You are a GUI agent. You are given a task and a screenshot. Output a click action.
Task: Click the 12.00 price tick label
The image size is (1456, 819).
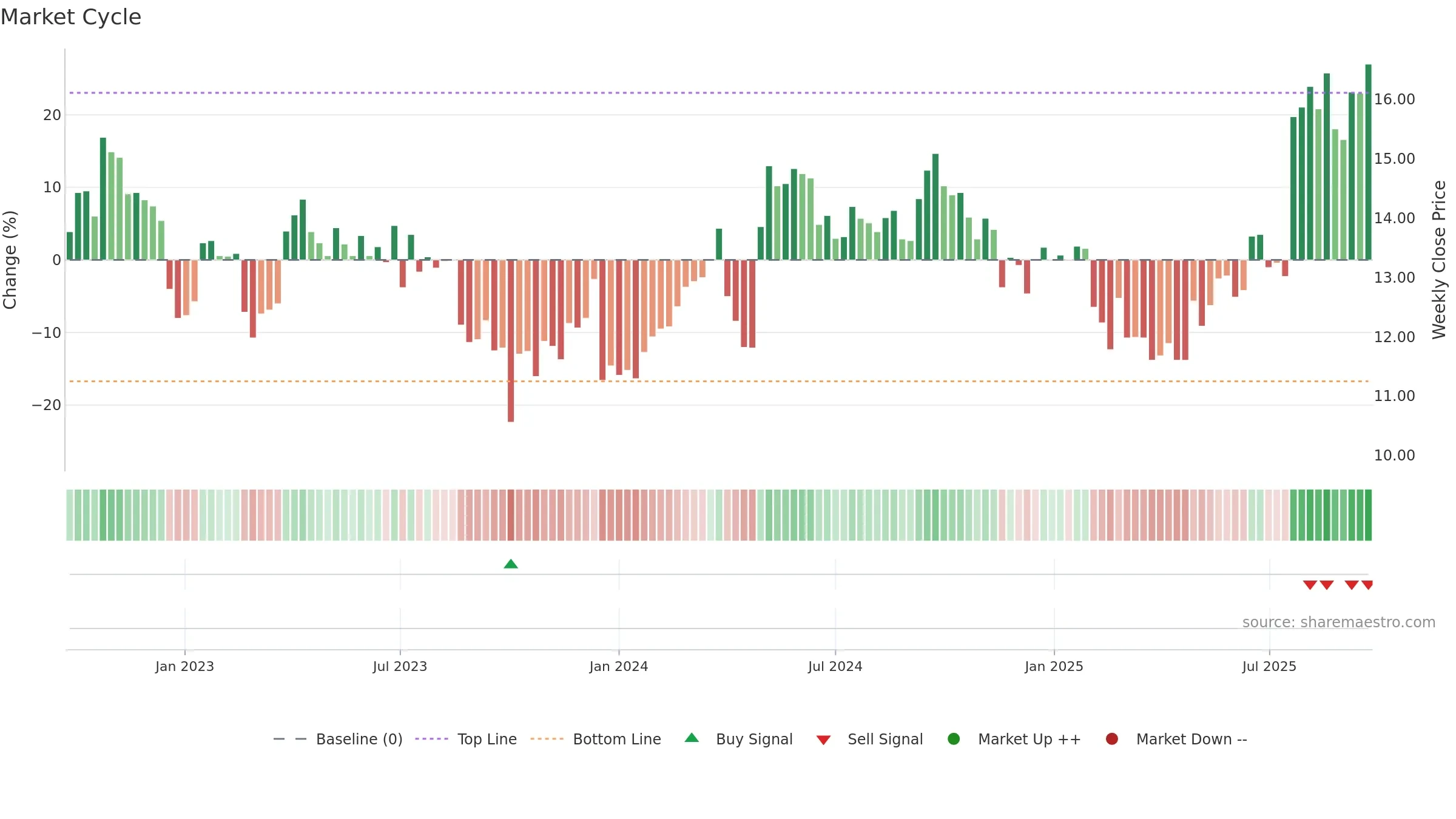click(1394, 337)
